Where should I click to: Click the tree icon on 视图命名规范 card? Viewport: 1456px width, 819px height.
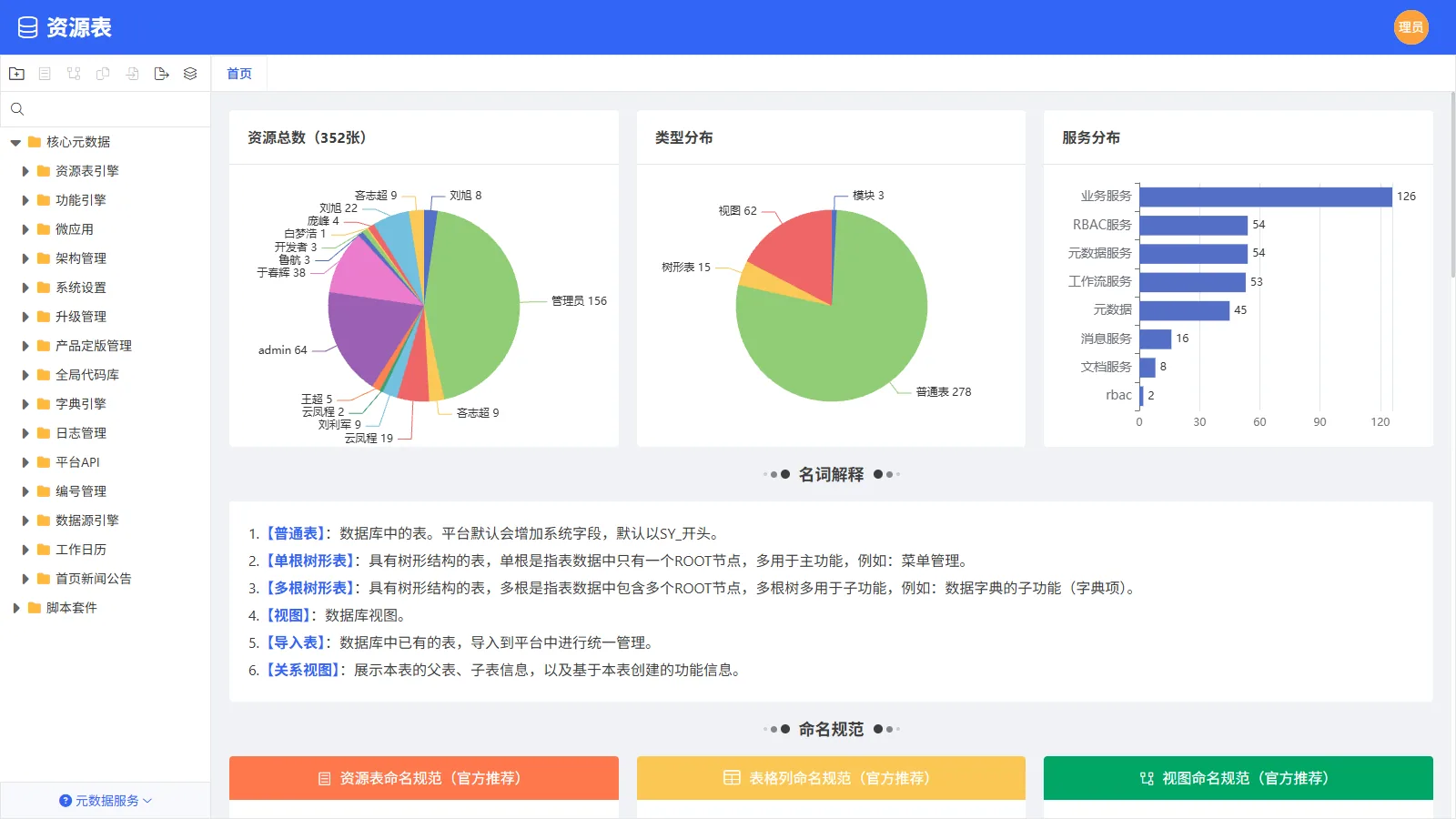click(1147, 779)
